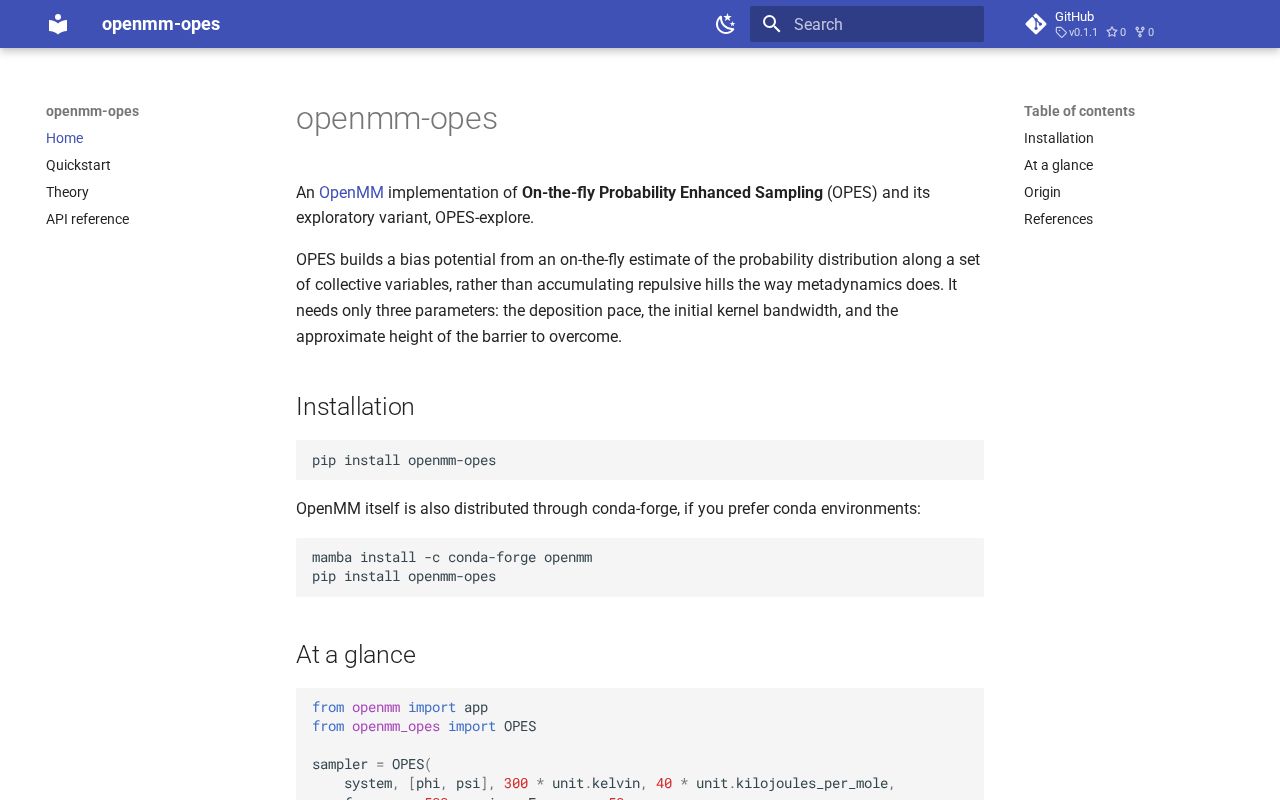The width and height of the screenshot is (1280, 800).
Task: Click the At a glance section heading
Action: coord(355,654)
